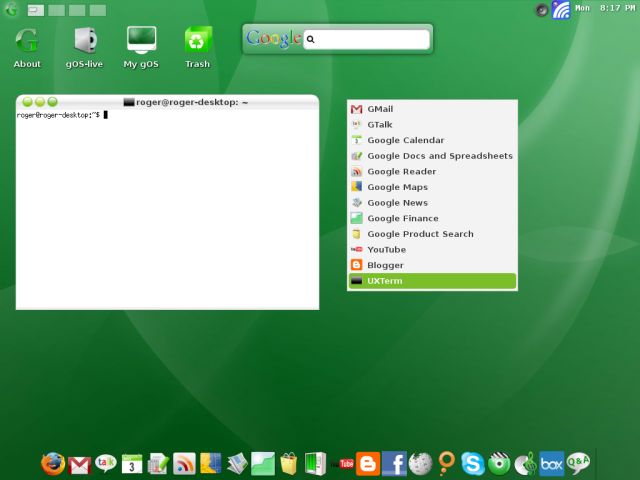This screenshot has width=640, height=480.
Task: Open Google Talk bubble in the dock
Action: point(106,463)
